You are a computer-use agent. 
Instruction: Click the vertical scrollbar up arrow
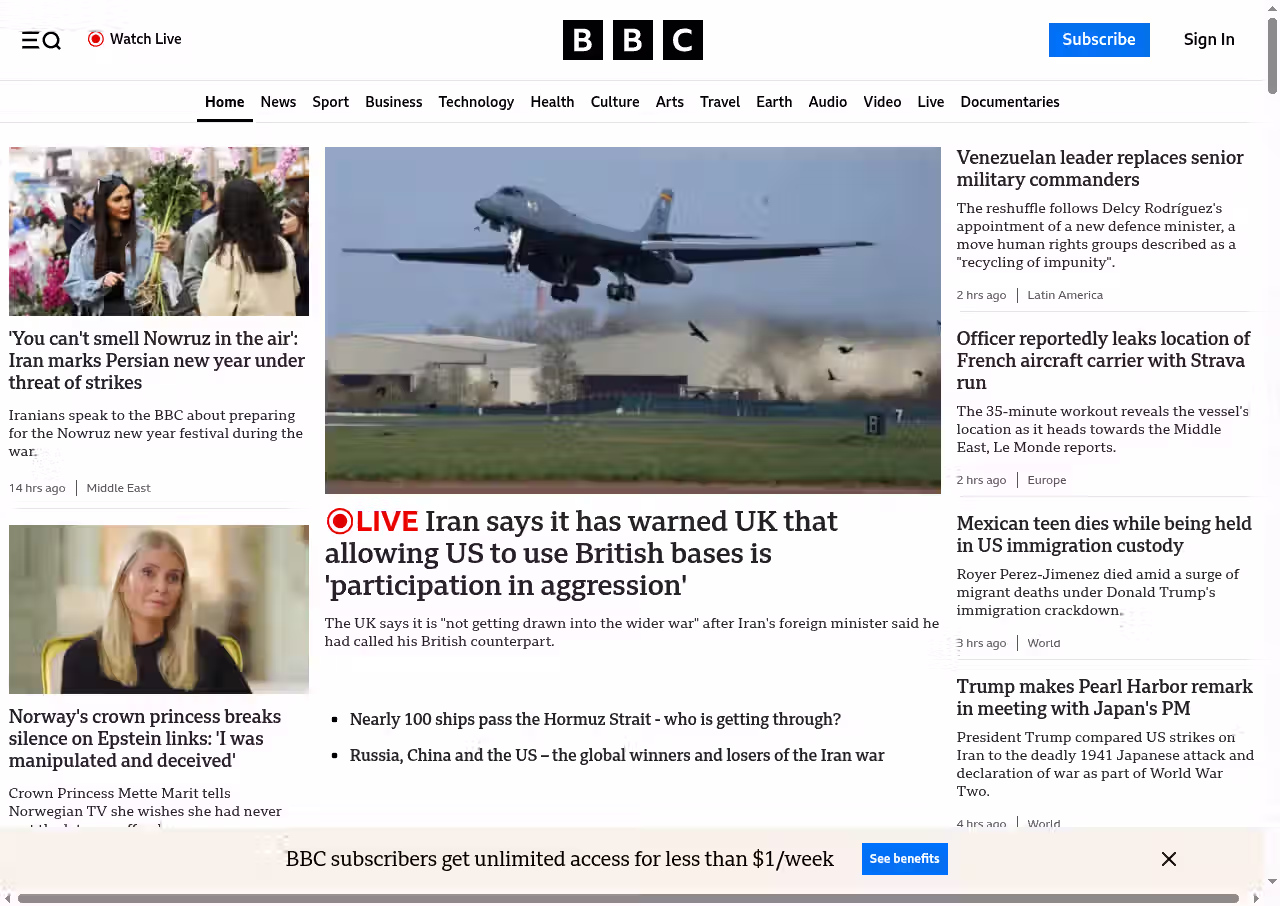click(x=1272, y=8)
